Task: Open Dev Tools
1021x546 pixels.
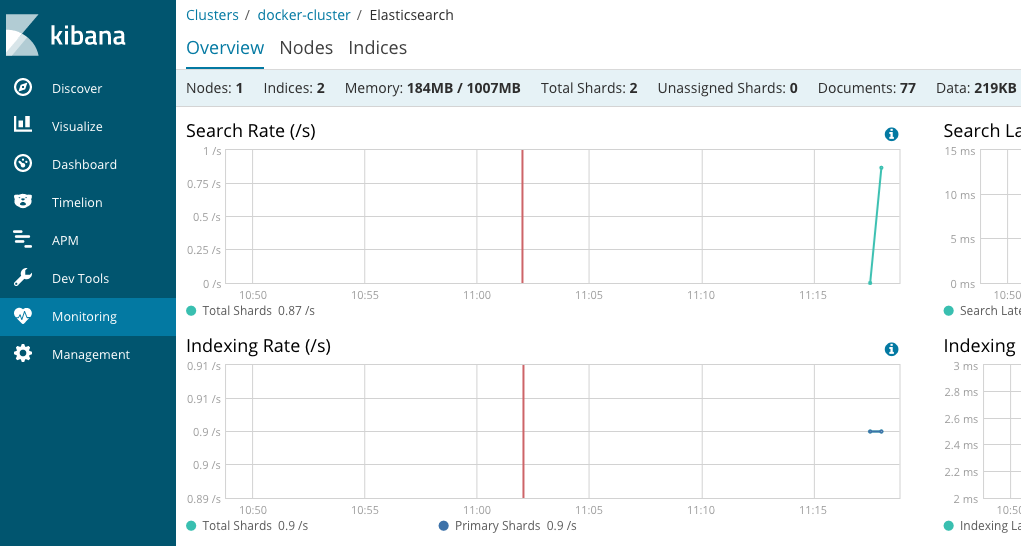Action: (88, 279)
